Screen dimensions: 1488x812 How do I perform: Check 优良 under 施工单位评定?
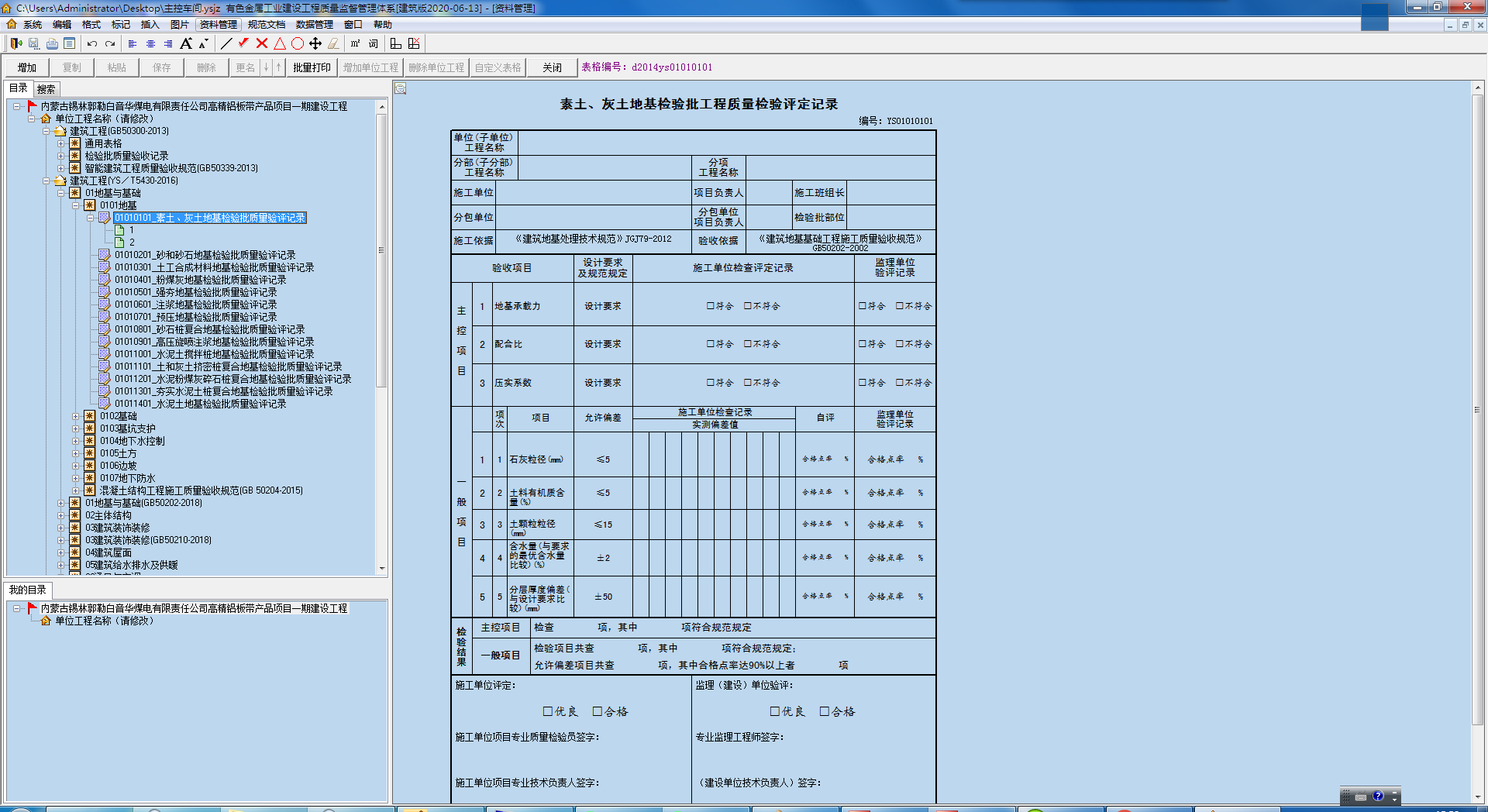tap(548, 711)
